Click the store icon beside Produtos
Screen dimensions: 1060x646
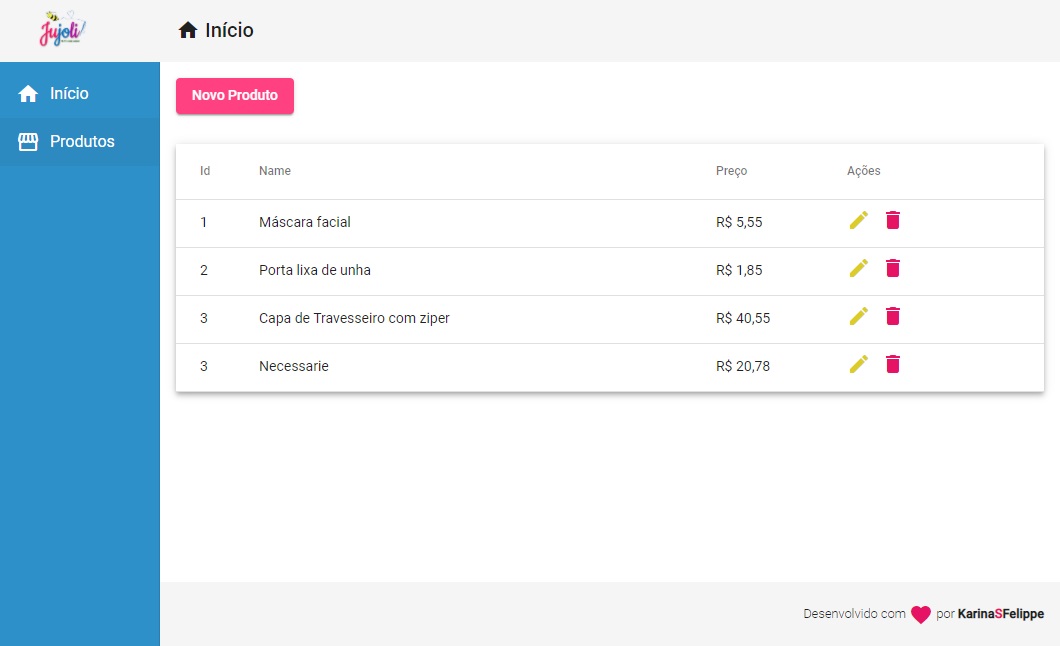pyautogui.click(x=28, y=141)
